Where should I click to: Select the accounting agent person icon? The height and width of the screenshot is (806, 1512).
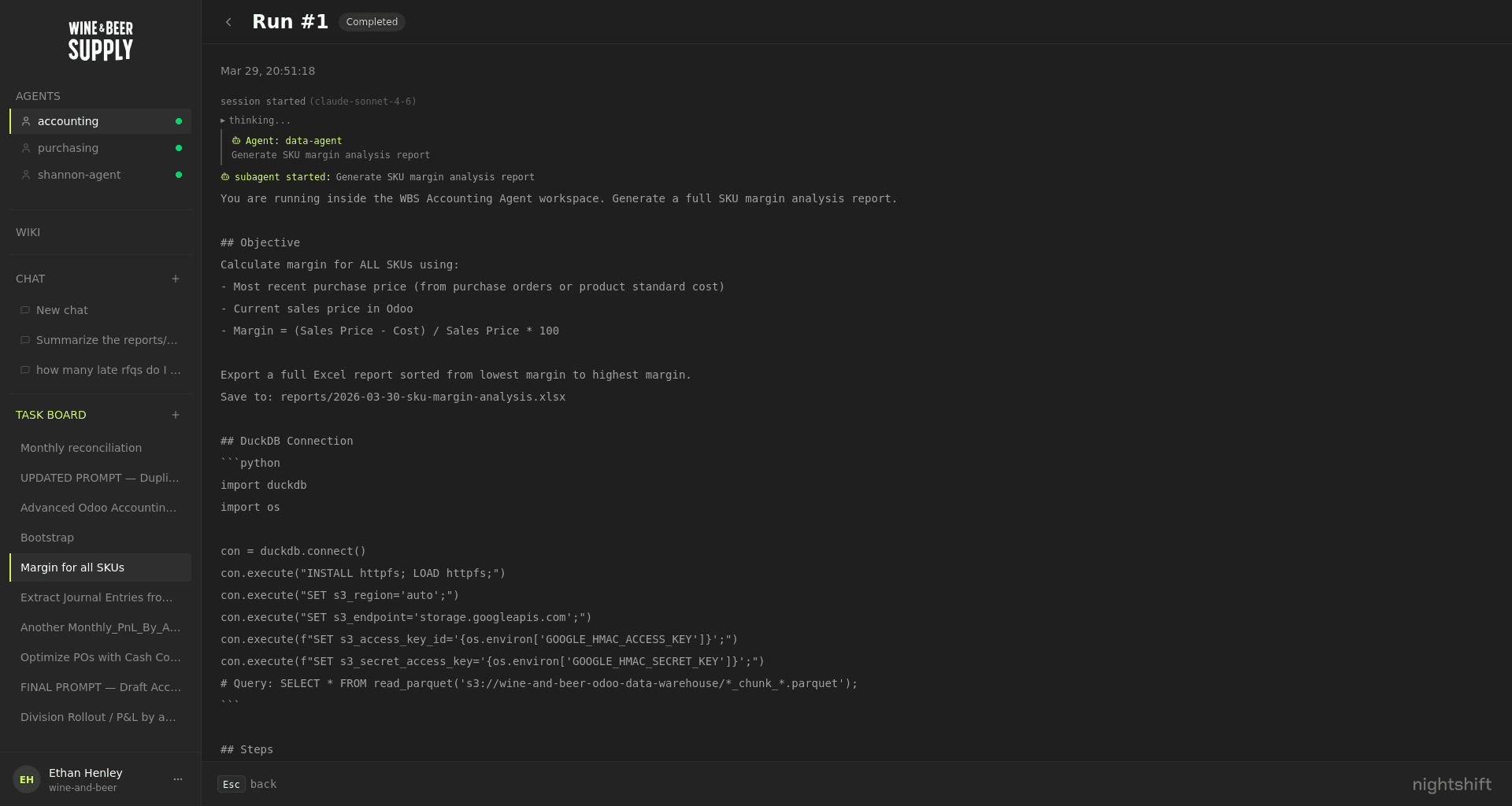point(24,121)
